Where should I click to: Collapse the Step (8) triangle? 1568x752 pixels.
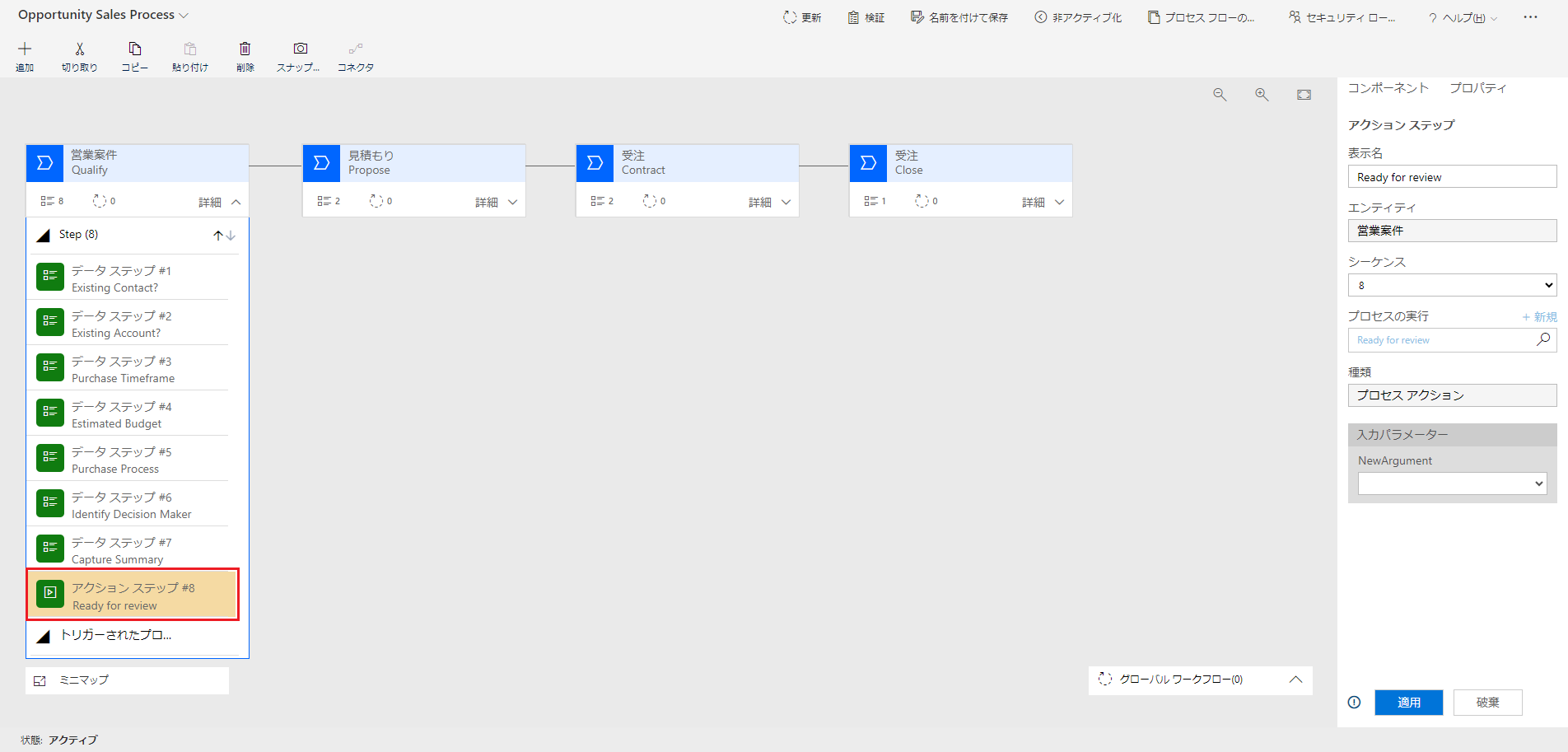pos(44,236)
